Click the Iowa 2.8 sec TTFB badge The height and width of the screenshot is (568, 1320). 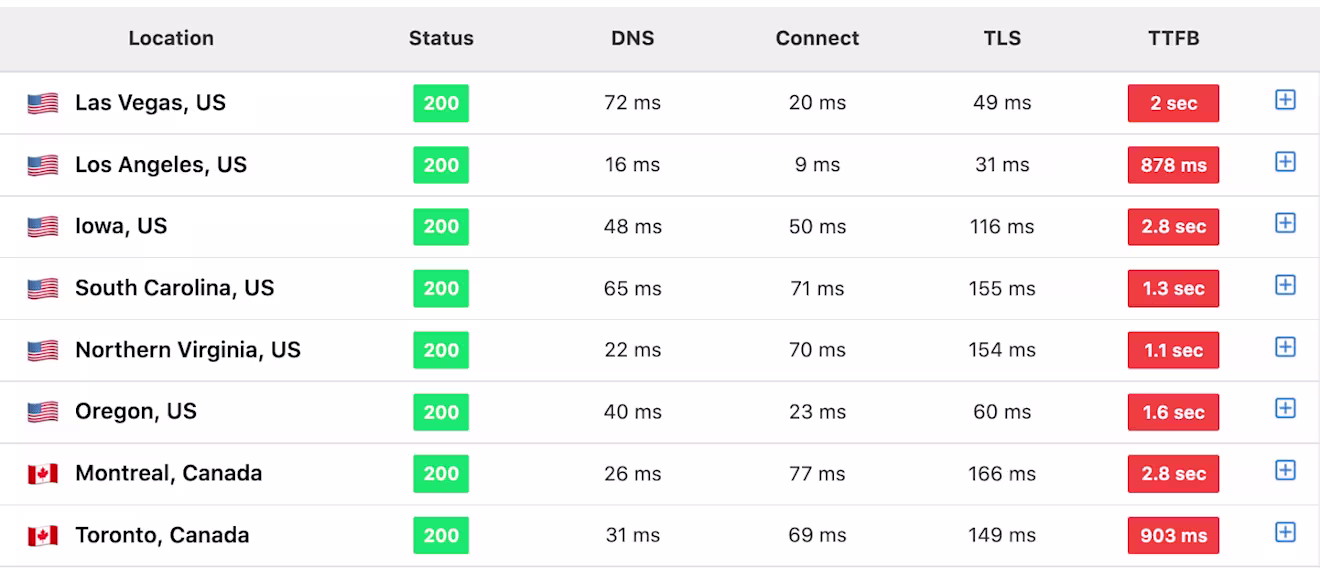1173,227
